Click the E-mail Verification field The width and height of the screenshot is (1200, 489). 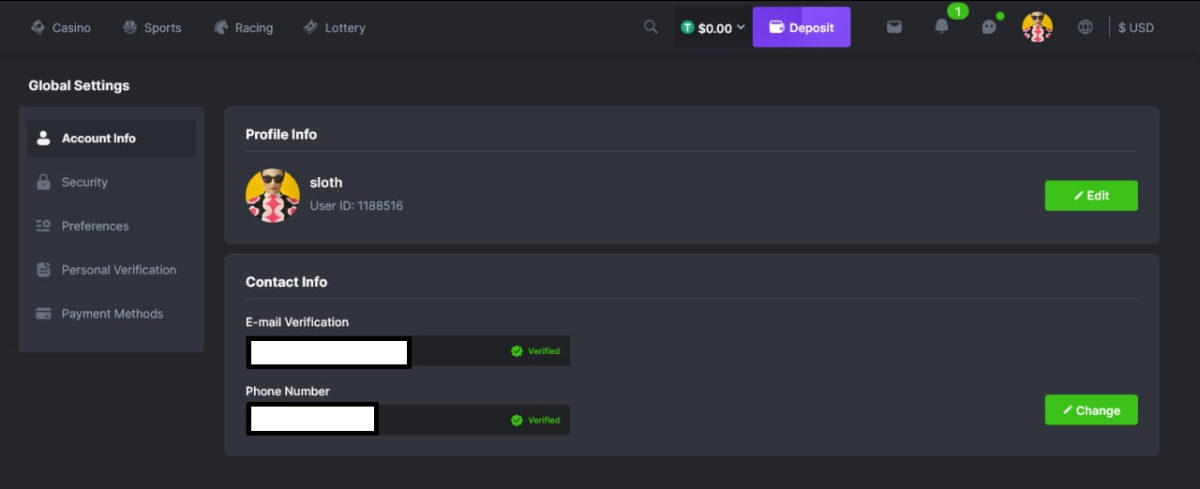pos(460,351)
